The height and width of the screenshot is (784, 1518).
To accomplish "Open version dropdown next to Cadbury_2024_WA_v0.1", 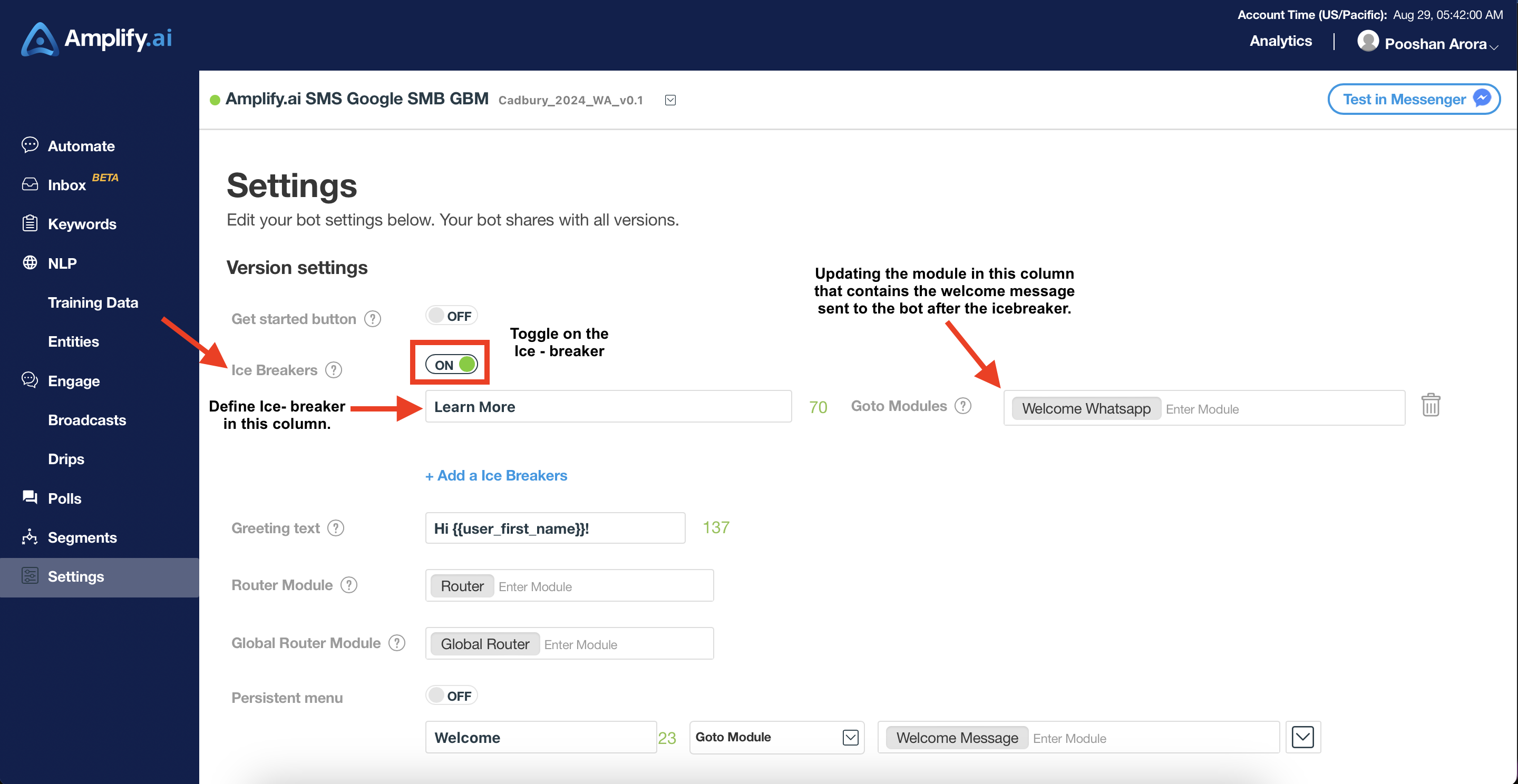I will [670, 100].
